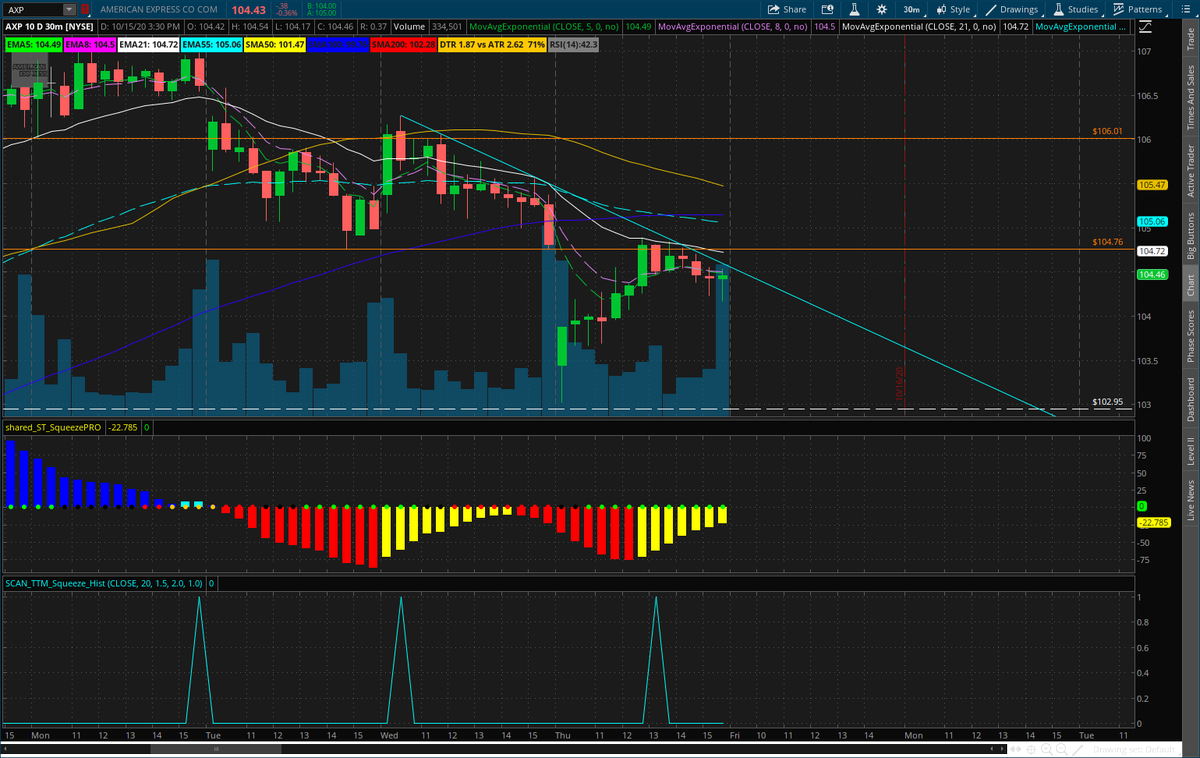
Task: Click the left scroll arrow of time axis
Action: click(x=6, y=747)
